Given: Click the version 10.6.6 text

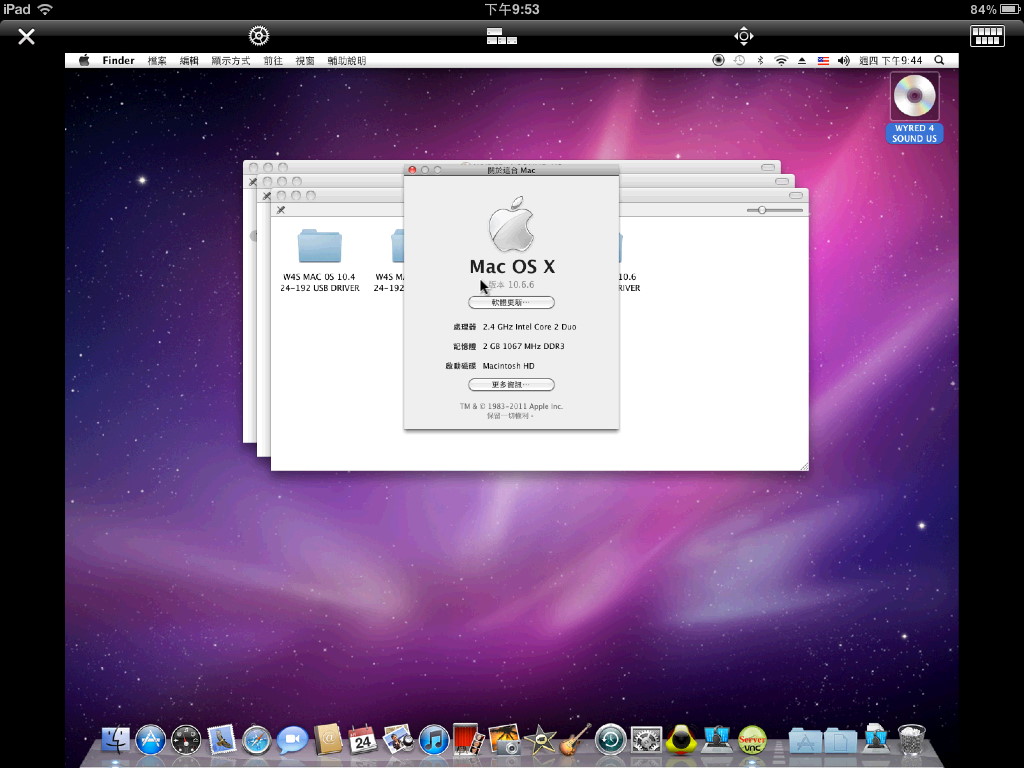Looking at the screenshot, I should (511, 285).
